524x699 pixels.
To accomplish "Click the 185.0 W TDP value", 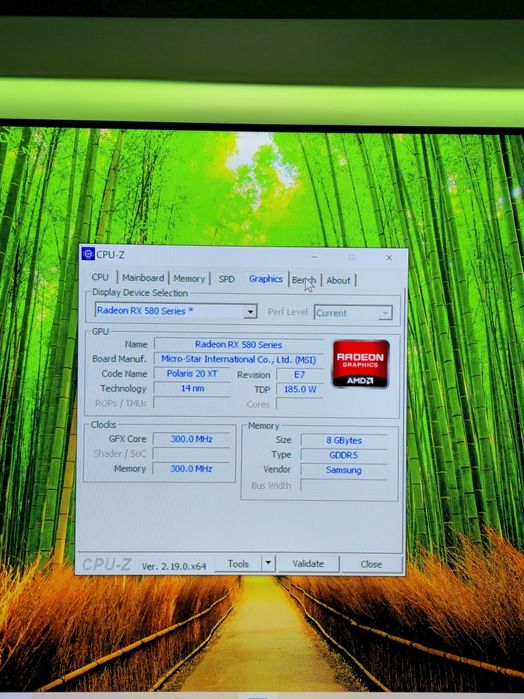I will coord(300,389).
